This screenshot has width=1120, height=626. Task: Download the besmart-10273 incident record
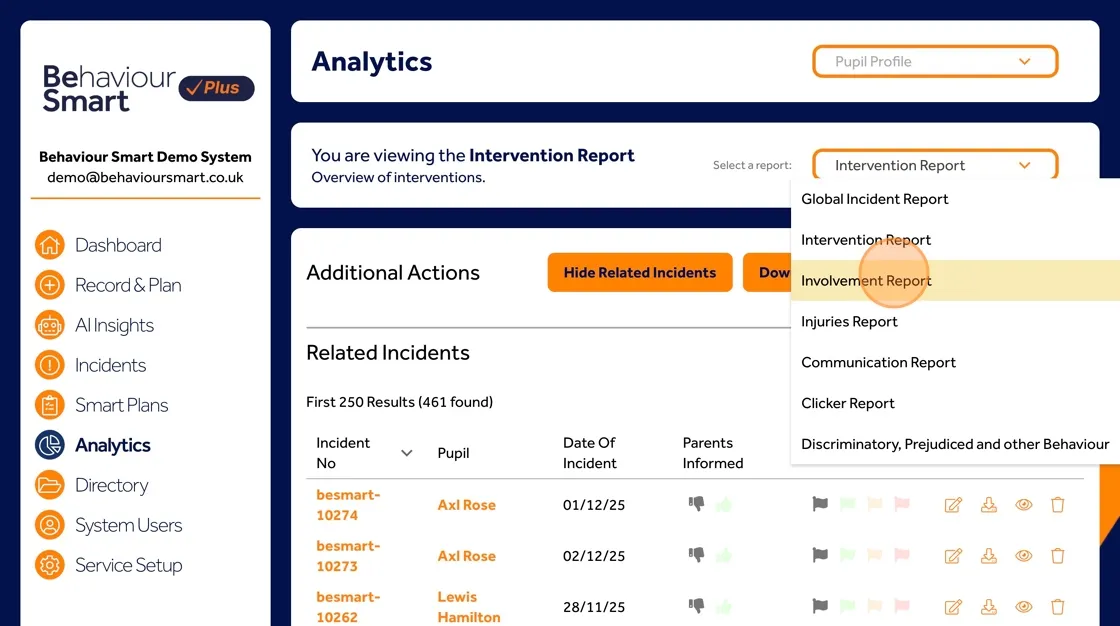(x=989, y=556)
